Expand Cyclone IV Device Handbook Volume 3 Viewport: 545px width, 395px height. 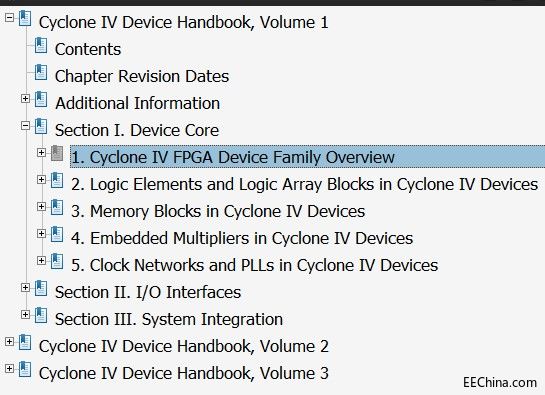point(9,368)
